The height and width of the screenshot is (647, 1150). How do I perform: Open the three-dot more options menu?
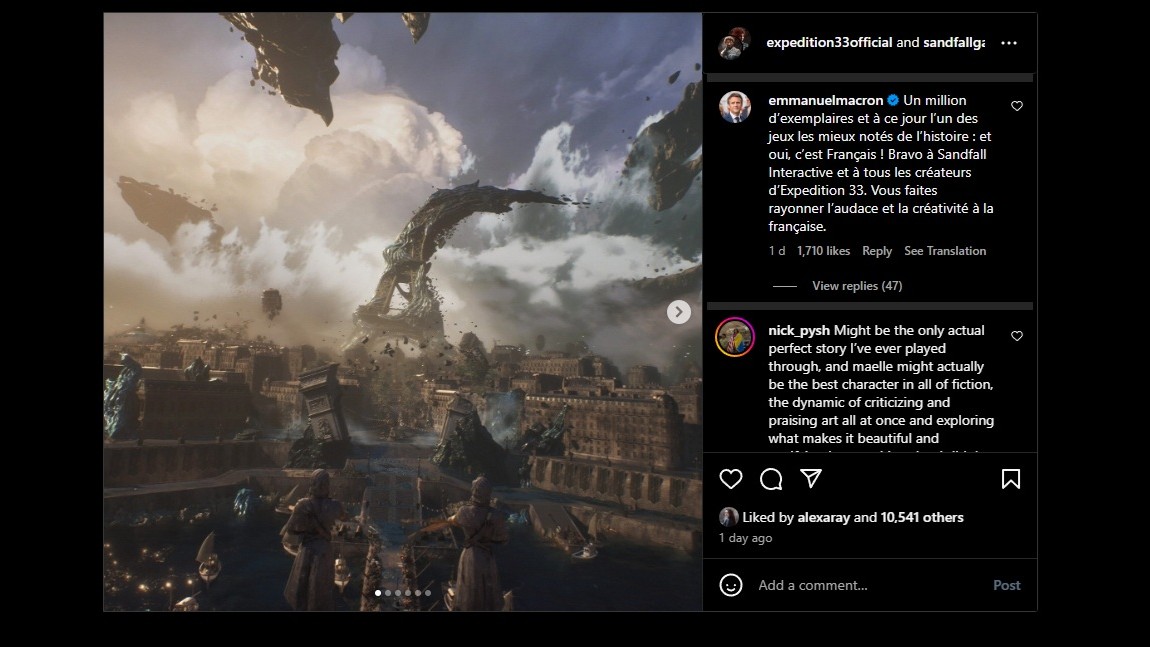1009,43
